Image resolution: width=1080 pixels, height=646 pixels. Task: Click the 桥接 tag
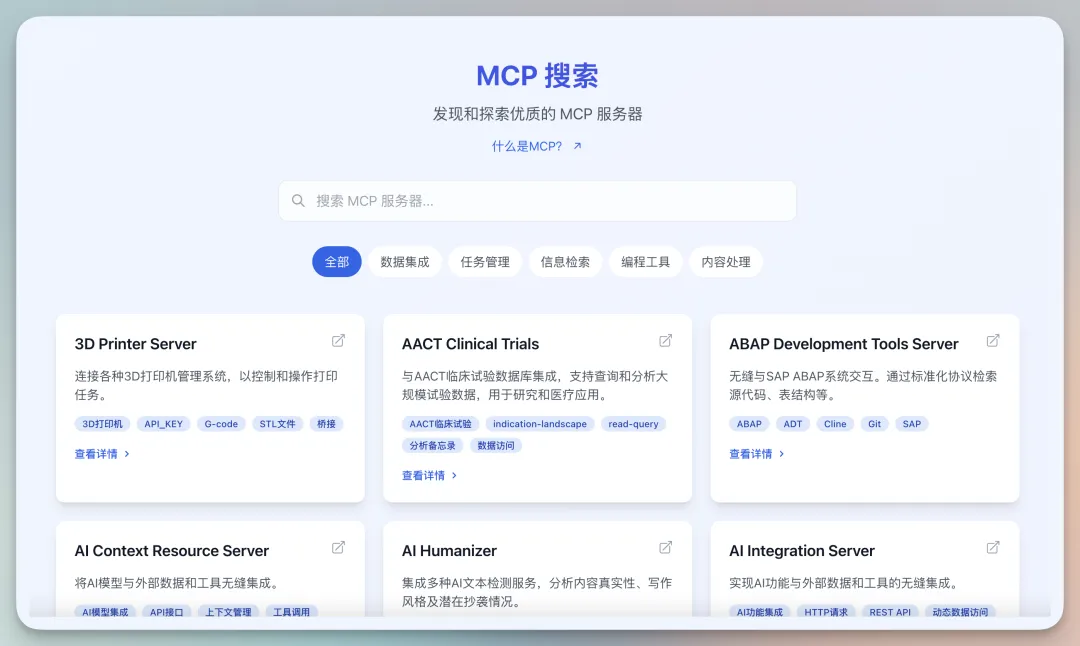tap(326, 424)
